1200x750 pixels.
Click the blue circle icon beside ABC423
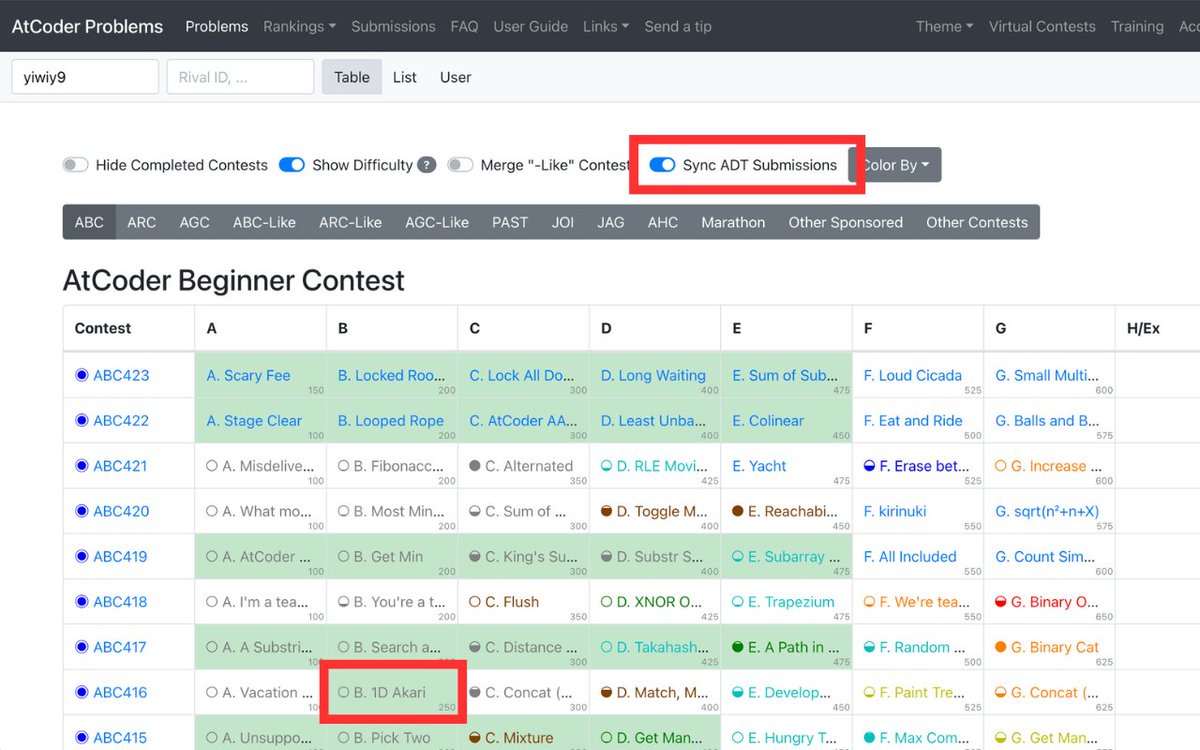pyautogui.click(x=82, y=376)
